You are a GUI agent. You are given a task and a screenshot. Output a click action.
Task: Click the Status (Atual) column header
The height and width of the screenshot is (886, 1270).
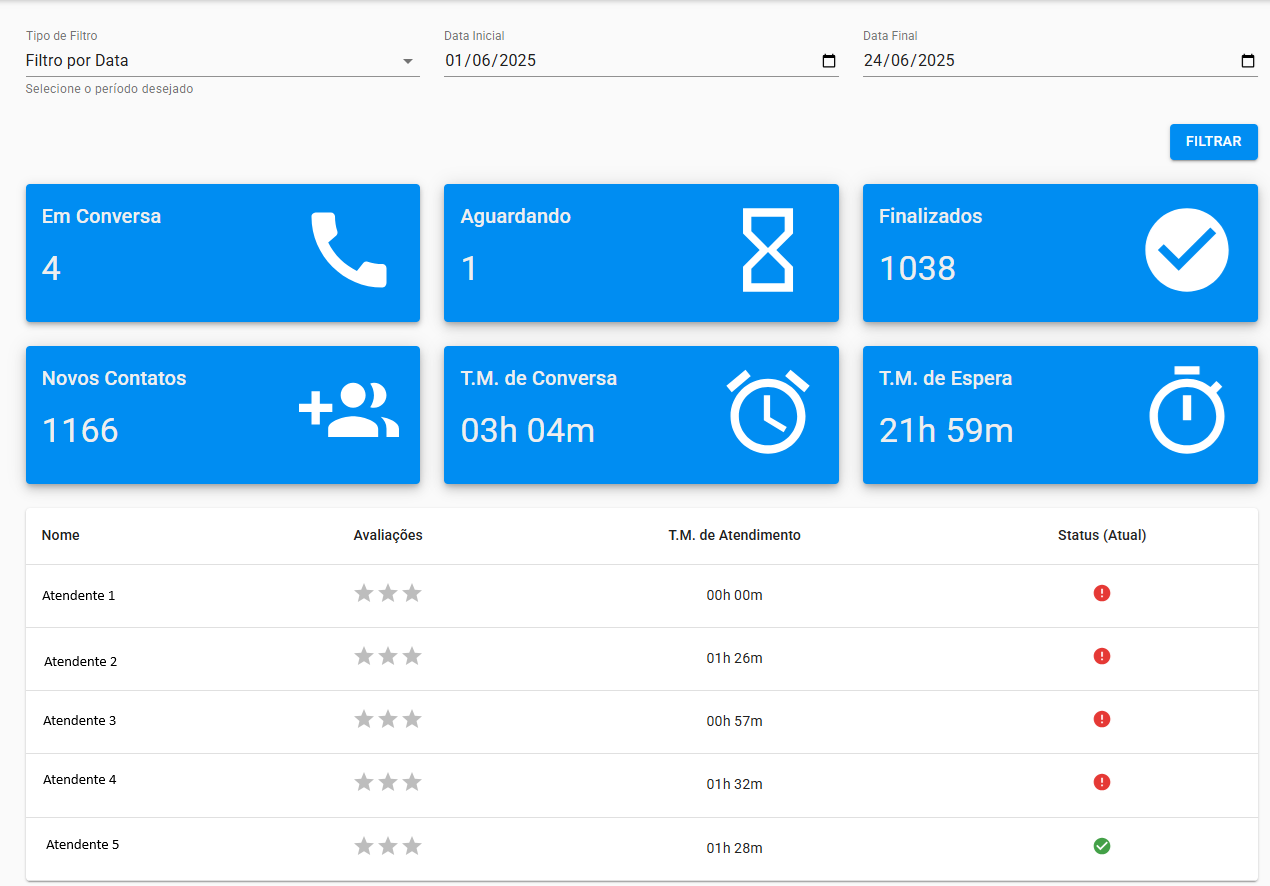1101,535
